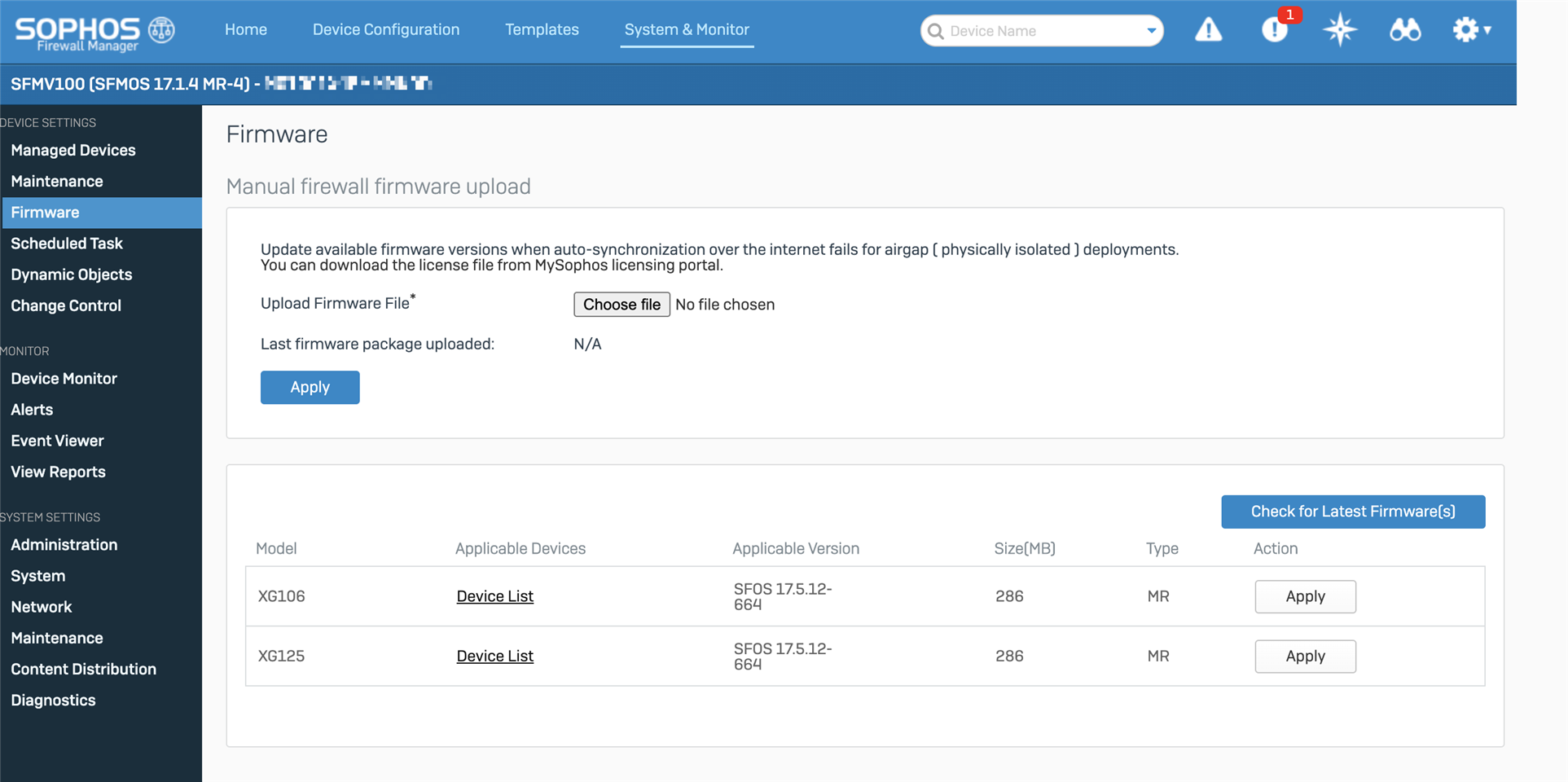Image resolution: width=1568 pixels, height=782 pixels.
Task: Go to the Home tab
Action: (x=246, y=29)
